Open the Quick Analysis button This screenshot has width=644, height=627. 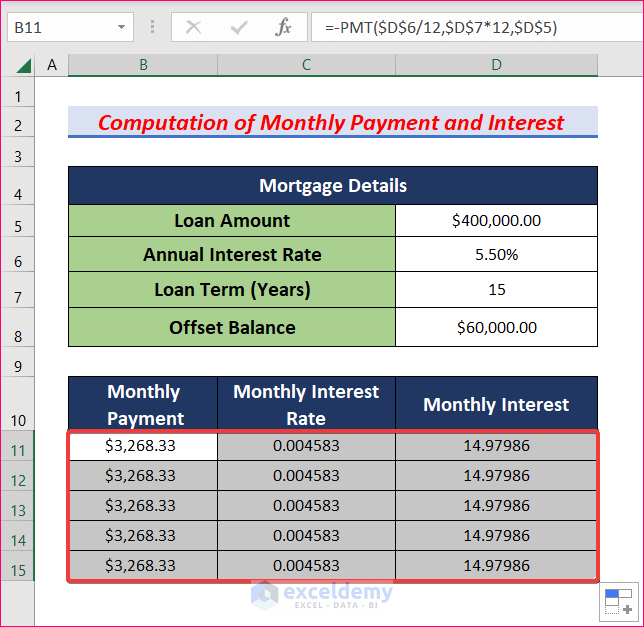click(621, 602)
